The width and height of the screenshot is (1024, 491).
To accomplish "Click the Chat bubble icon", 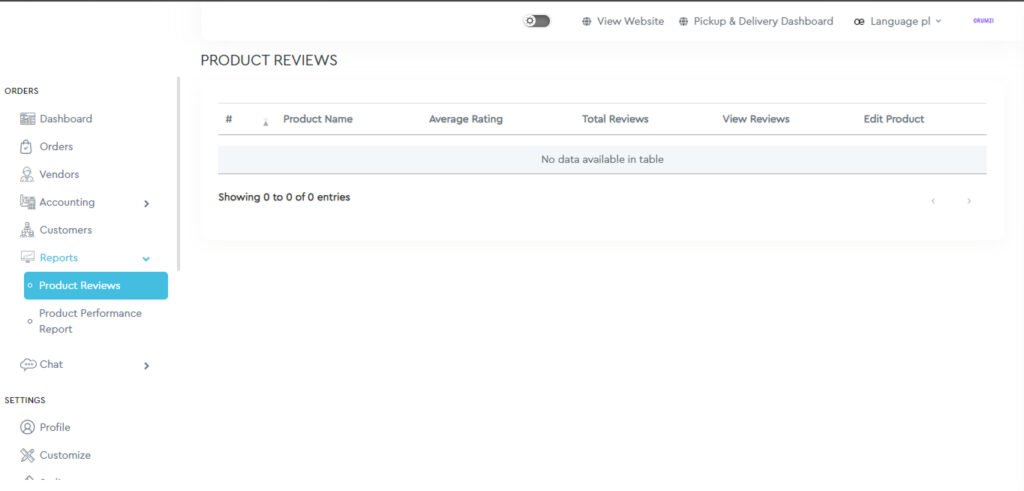I will tap(27, 365).
